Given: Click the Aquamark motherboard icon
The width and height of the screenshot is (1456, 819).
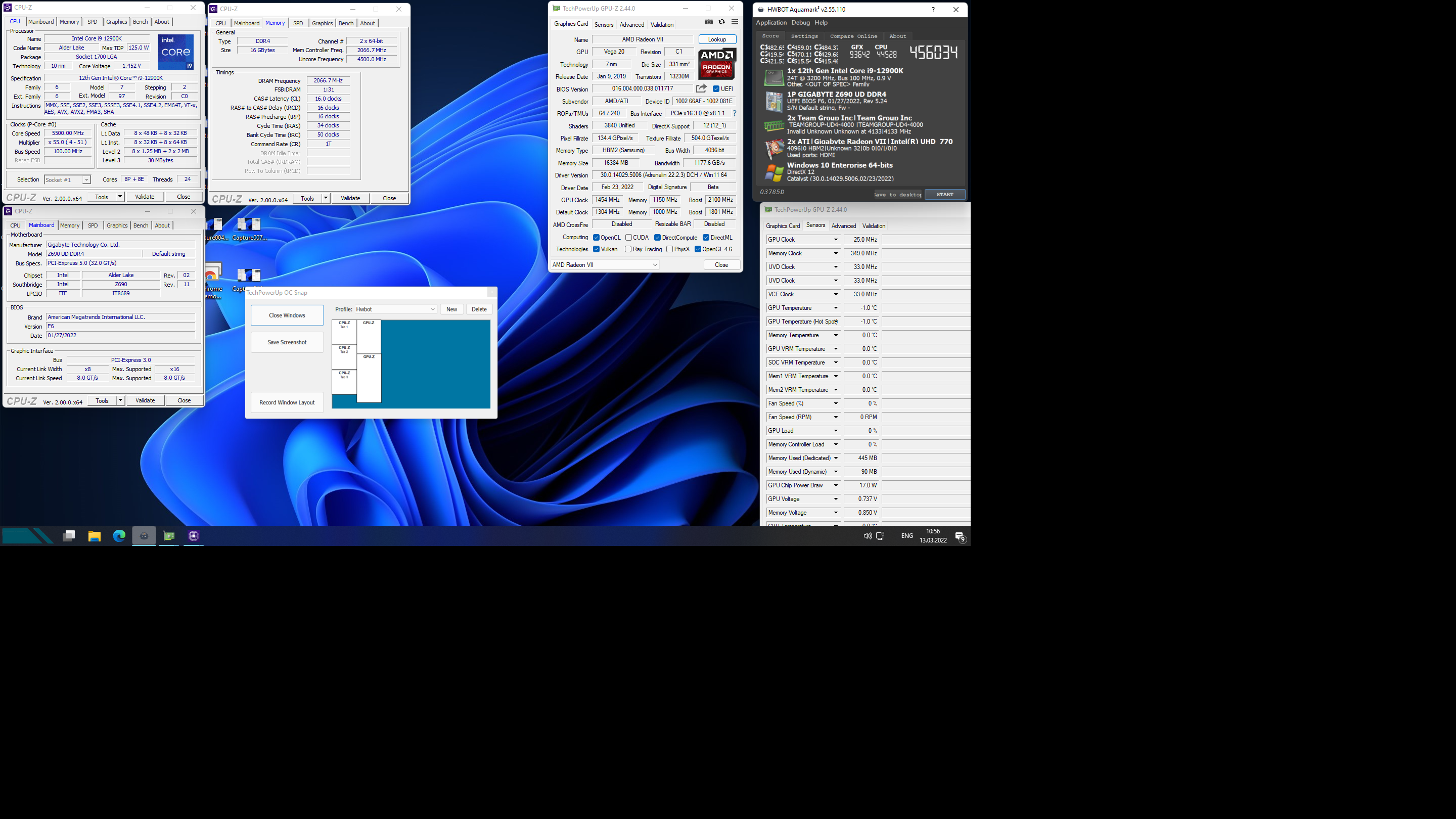Looking at the screenshot, I should (774, 101).
